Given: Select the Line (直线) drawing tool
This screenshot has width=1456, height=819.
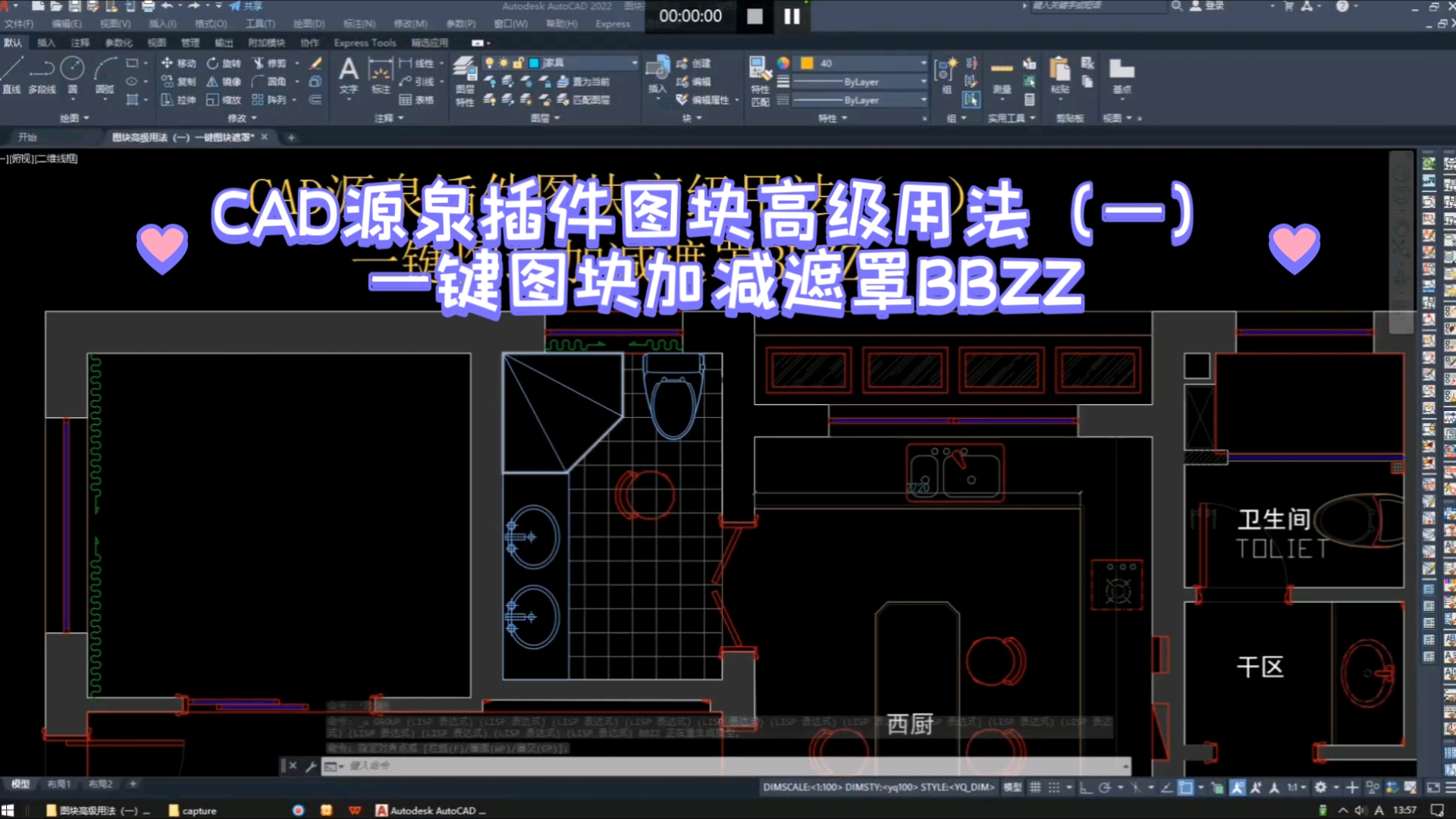Looking at the screenshot, I should [x=12, y=72].
